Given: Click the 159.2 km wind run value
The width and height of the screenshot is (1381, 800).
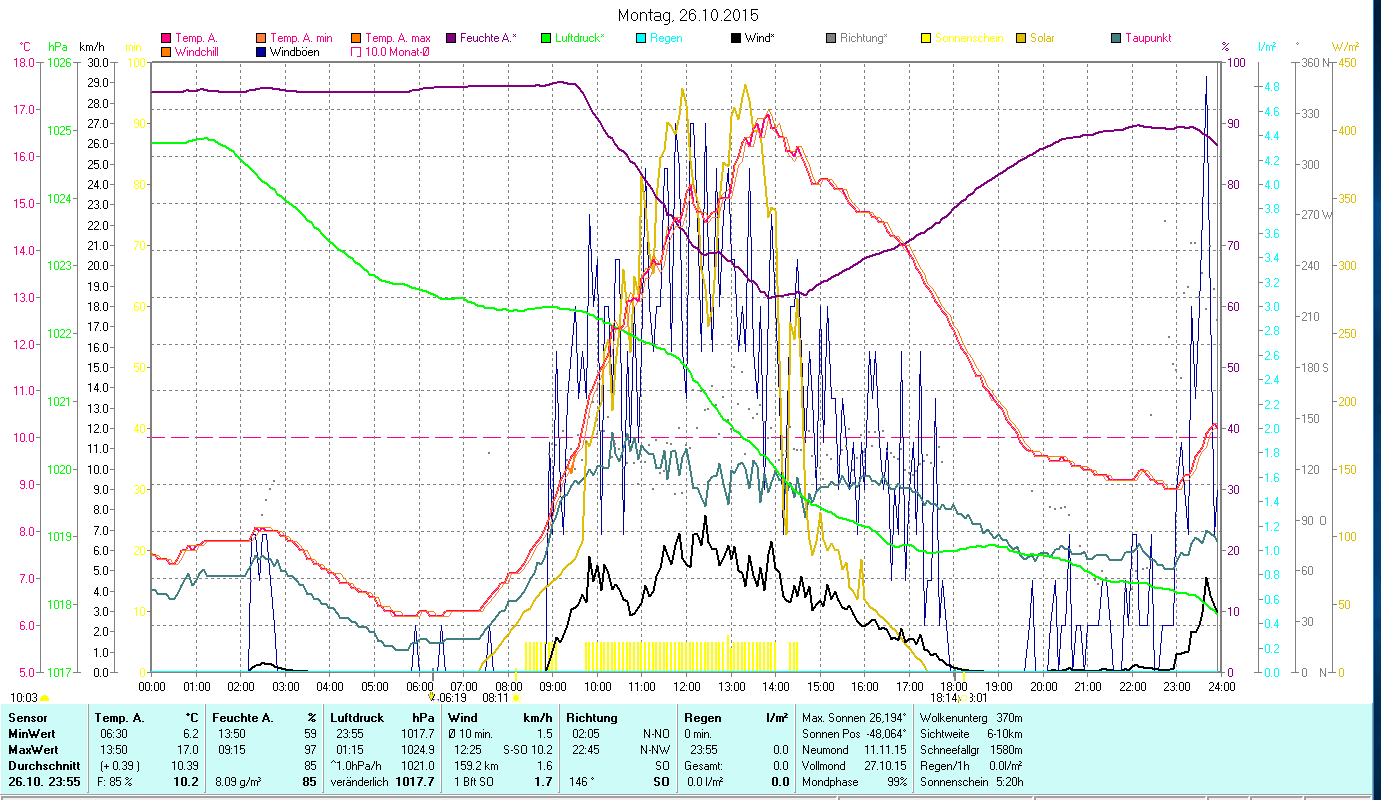Looking at the screenshot, I should pyautogui.click(x=474, y=764).
